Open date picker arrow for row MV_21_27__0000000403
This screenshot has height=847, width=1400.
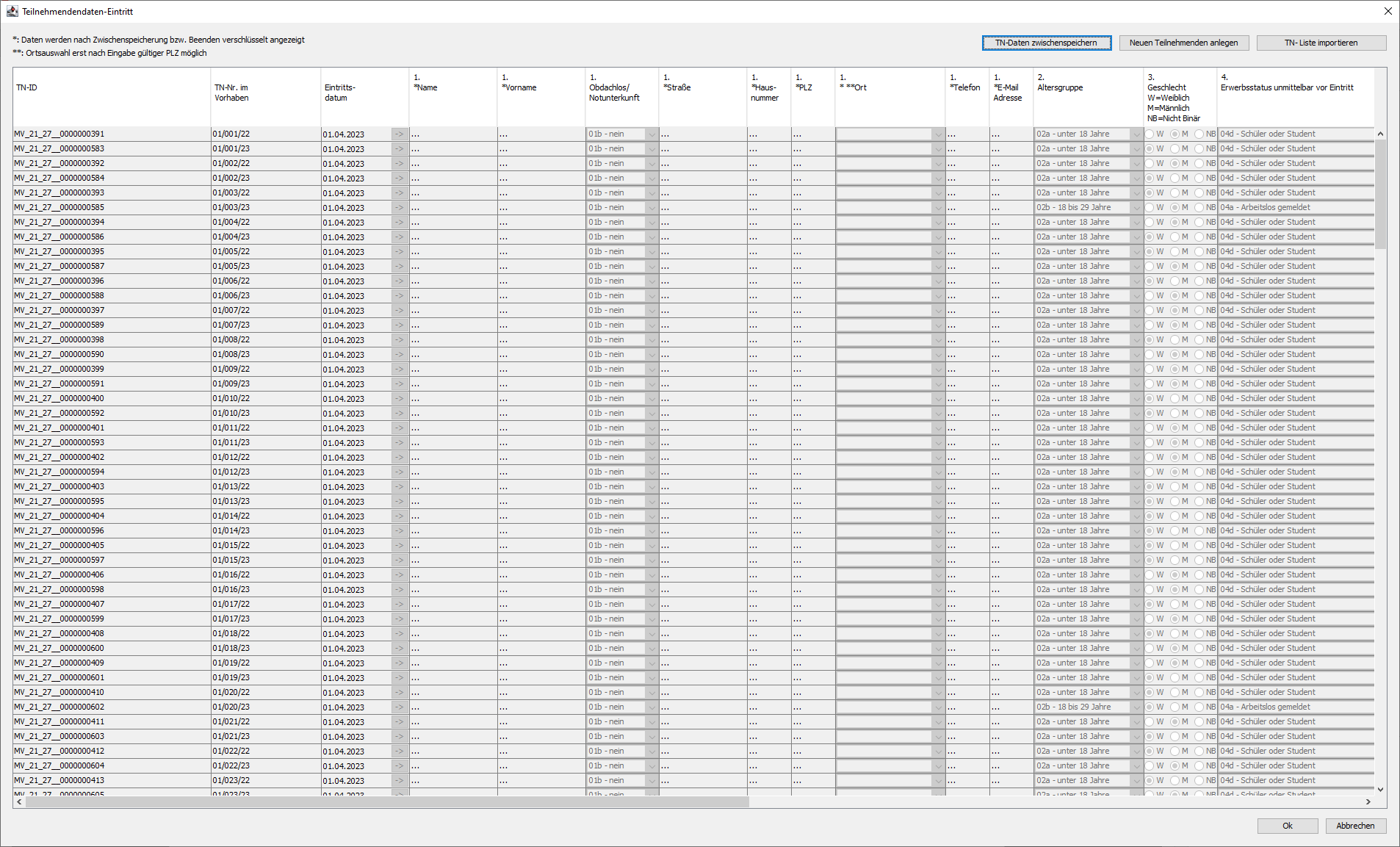pos(400,486)
